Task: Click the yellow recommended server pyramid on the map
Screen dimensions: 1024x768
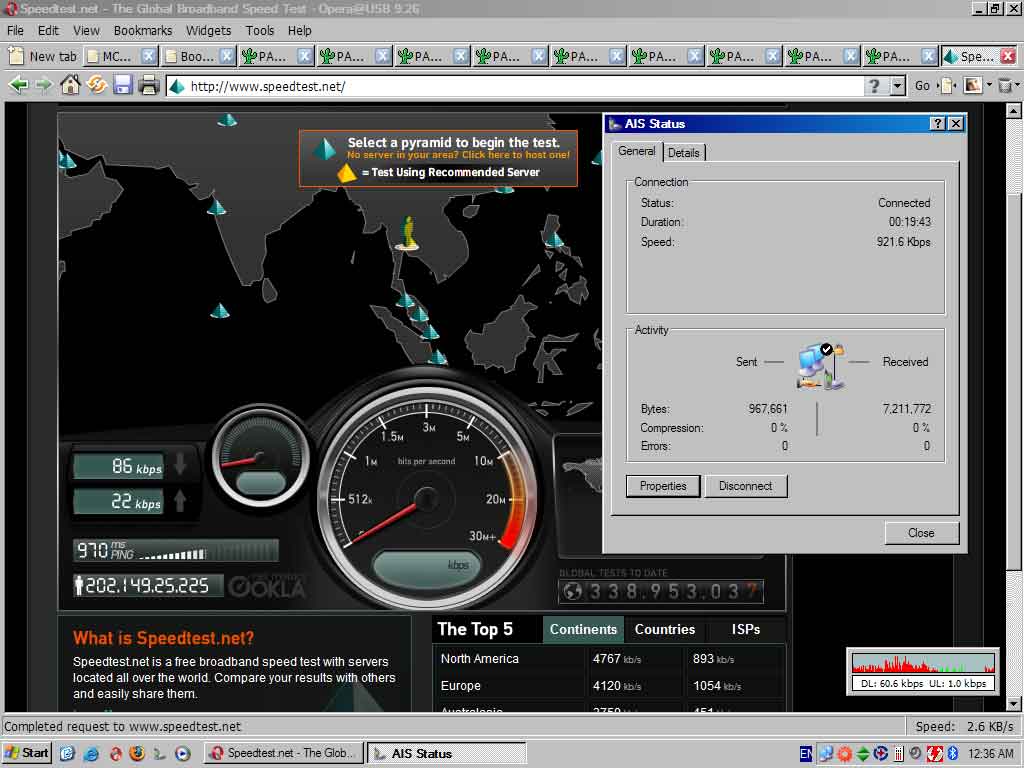Action: click(x=407, y=234)
